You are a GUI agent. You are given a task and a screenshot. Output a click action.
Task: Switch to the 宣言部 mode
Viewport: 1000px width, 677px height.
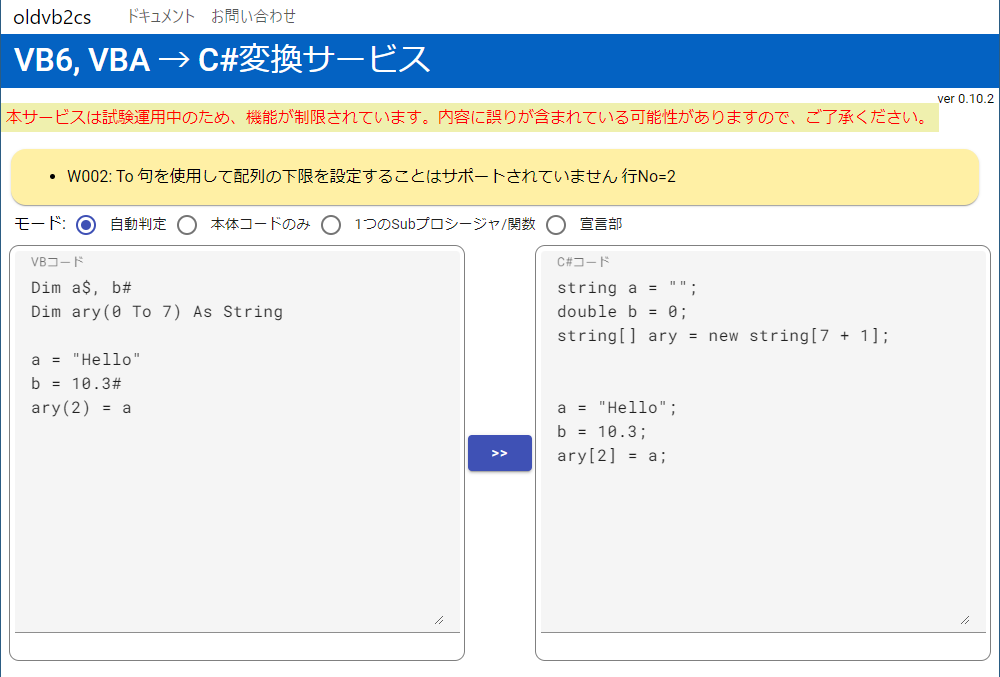[x=556, y=224]
